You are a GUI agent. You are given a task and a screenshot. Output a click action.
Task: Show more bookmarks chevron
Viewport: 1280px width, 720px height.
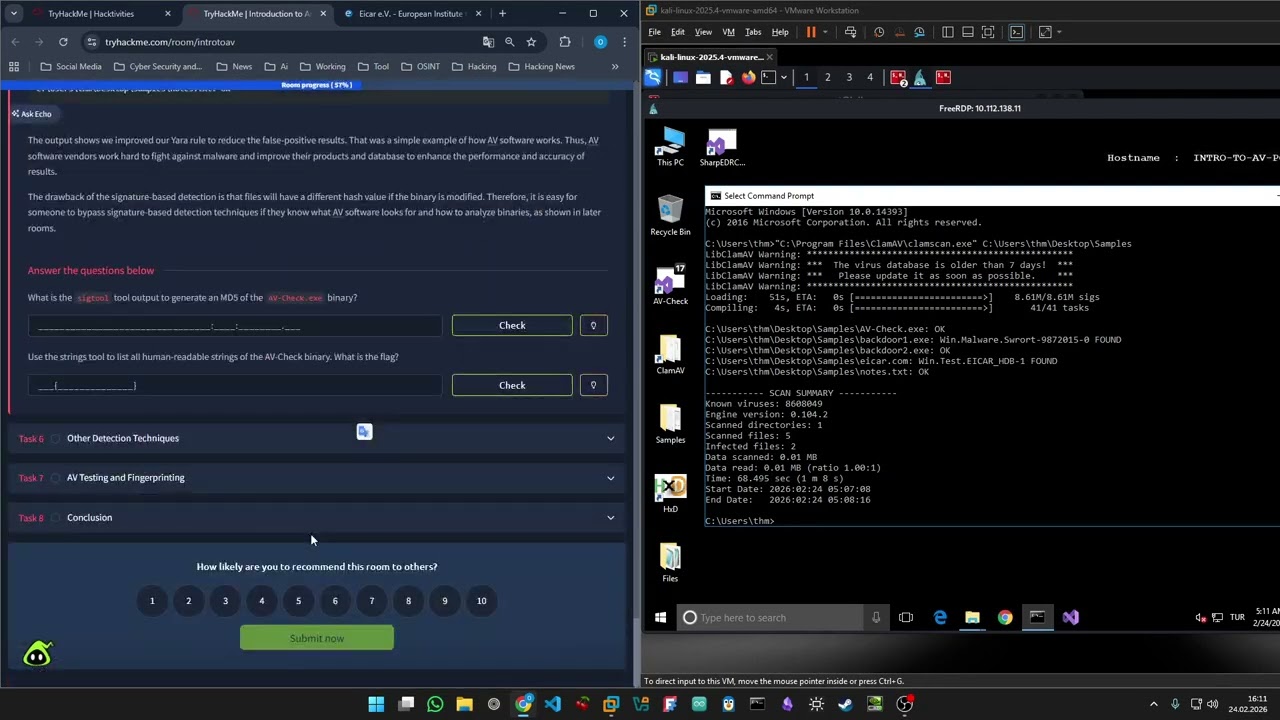[x=615, y=67]
